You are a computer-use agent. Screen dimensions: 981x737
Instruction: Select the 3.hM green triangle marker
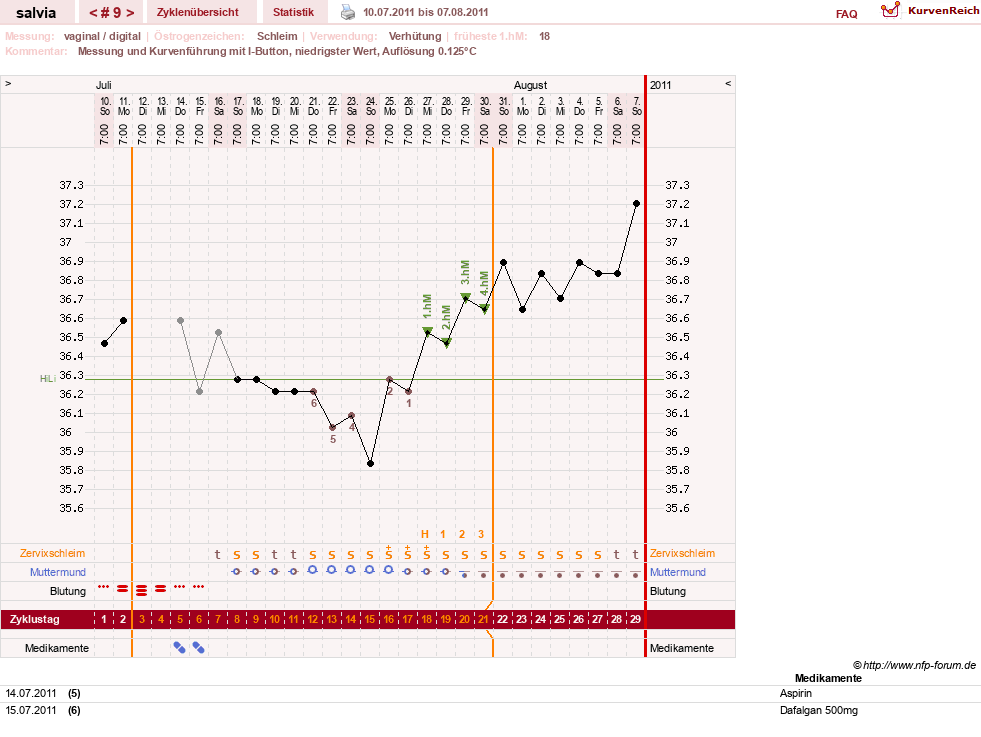click(x=465, y=297)
